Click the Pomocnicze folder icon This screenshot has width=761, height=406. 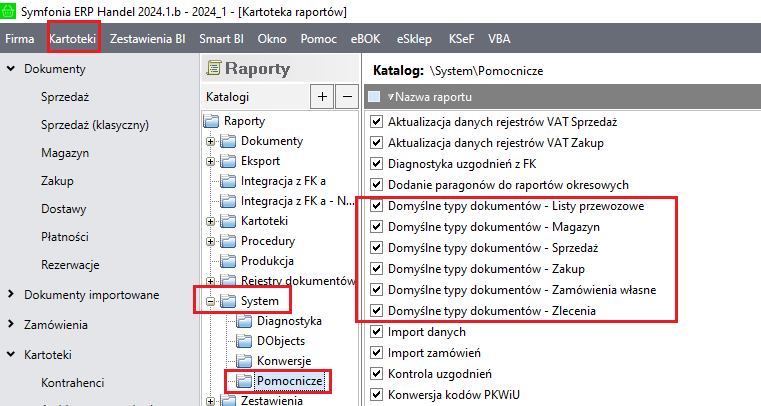(242, 381)
